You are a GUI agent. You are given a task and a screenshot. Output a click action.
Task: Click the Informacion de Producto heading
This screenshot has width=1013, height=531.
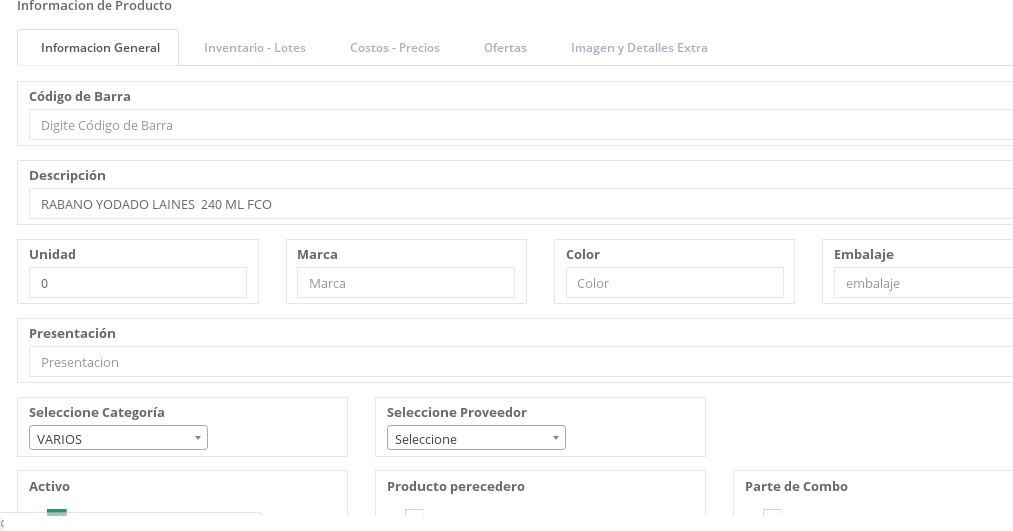(95, 6)
